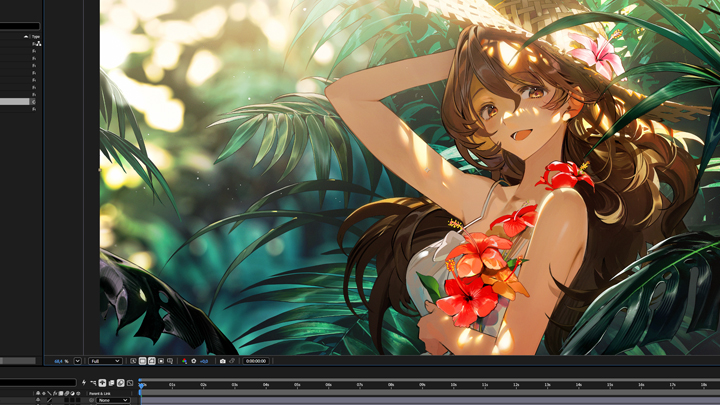Image resolution: width=720 pixels, height=405 pixels.
Task: Open the Show Channel color icon
Action: (x=184, y=361)
